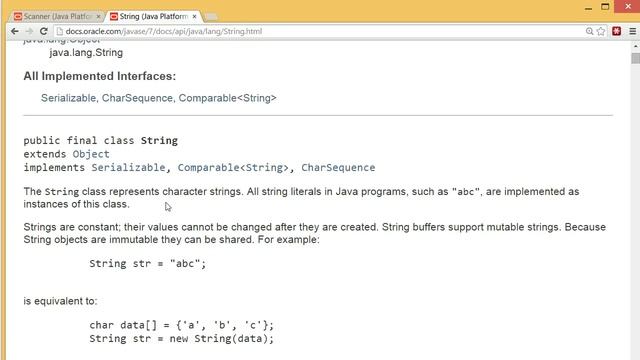Reload the String documentation page
The image size is (640, 360).
click(44, 31)
